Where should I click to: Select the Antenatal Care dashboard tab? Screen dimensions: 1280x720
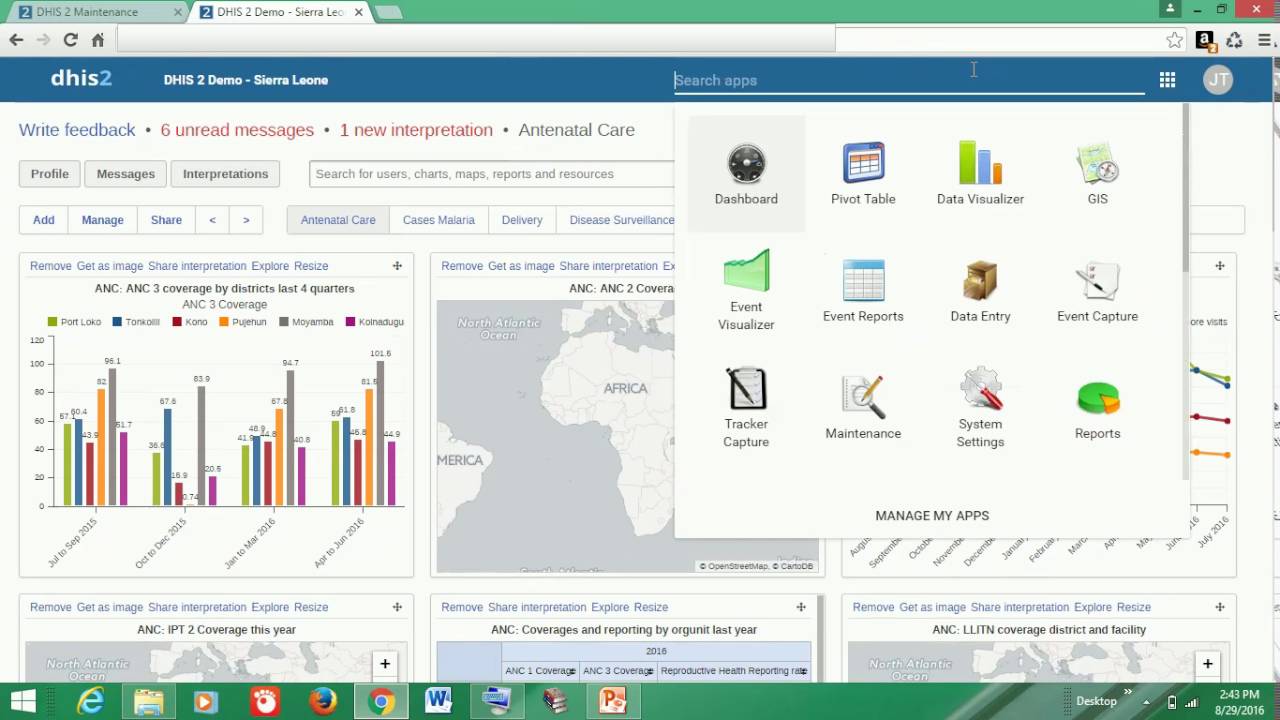(x=338, y=220)
